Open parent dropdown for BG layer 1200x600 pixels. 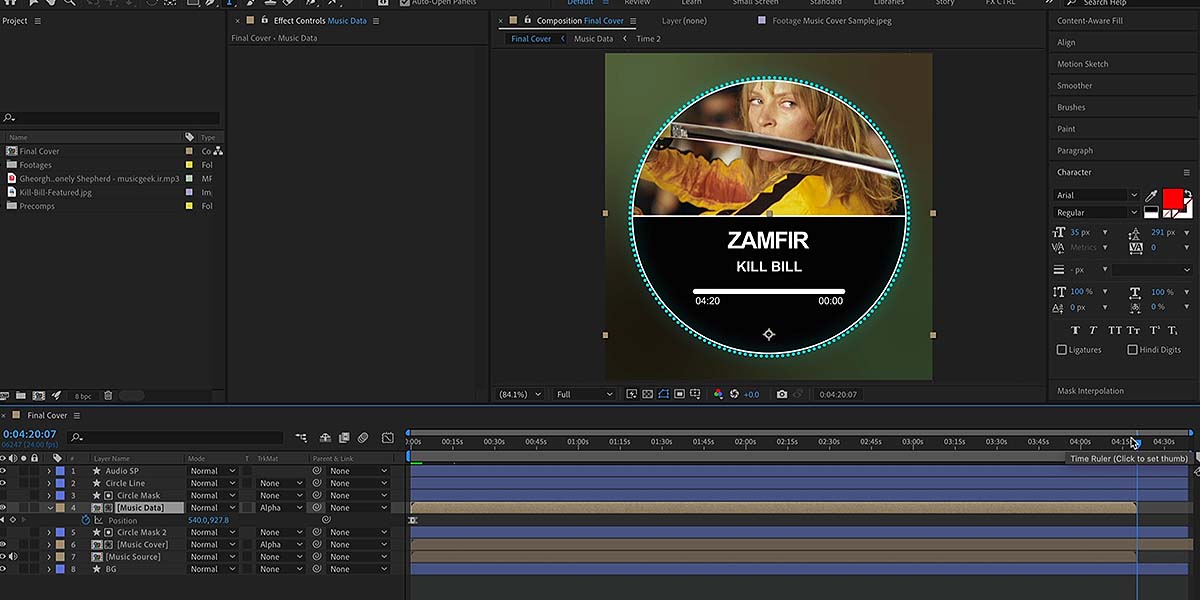point(358,569)
